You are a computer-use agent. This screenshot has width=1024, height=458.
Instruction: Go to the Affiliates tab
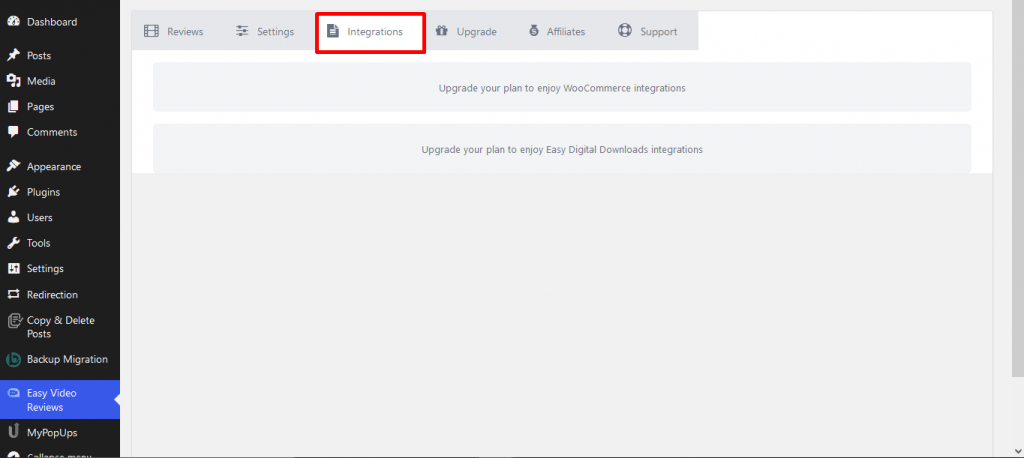tap(557, 31)
